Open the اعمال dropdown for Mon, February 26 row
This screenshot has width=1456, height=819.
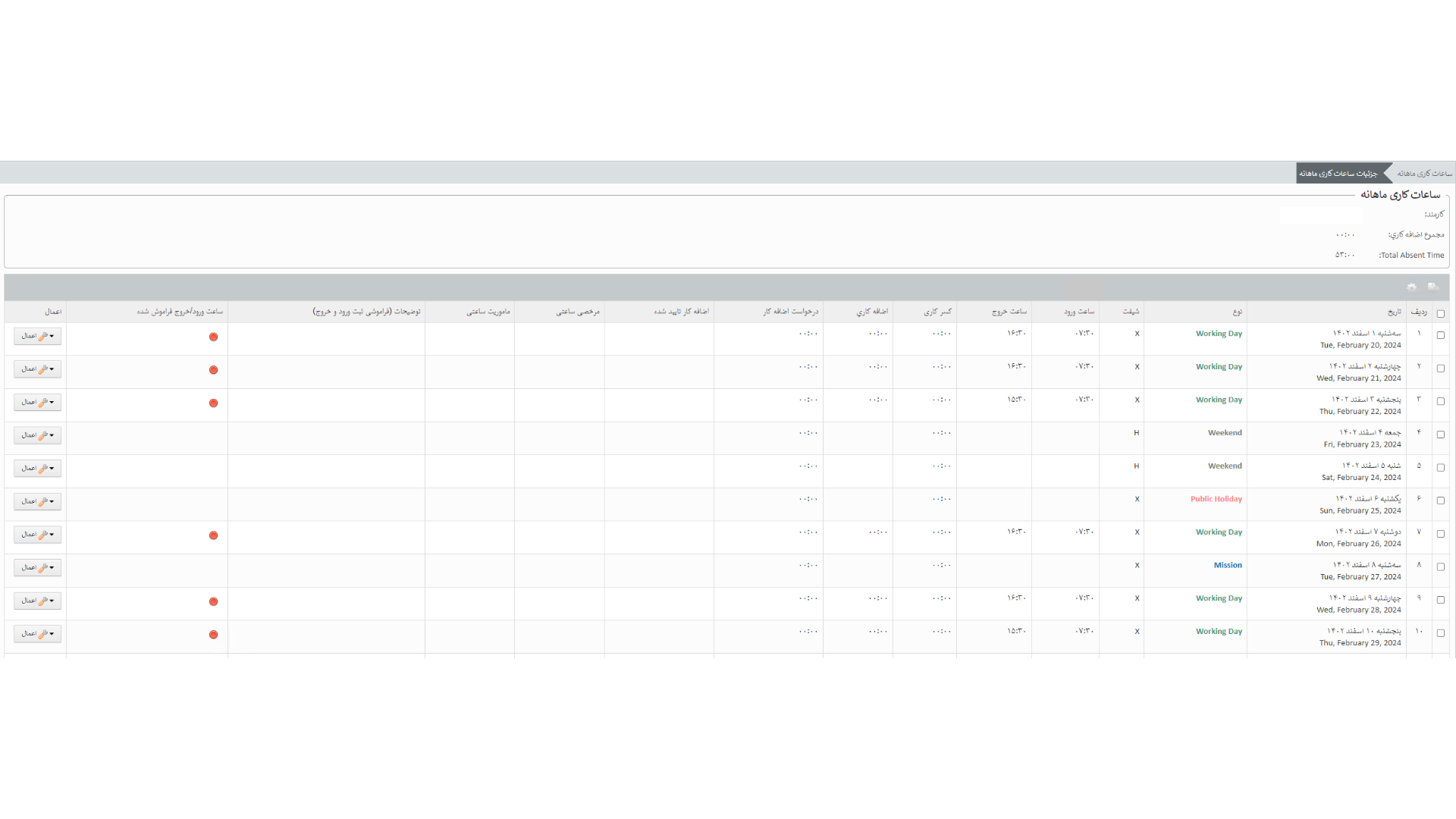37,535
